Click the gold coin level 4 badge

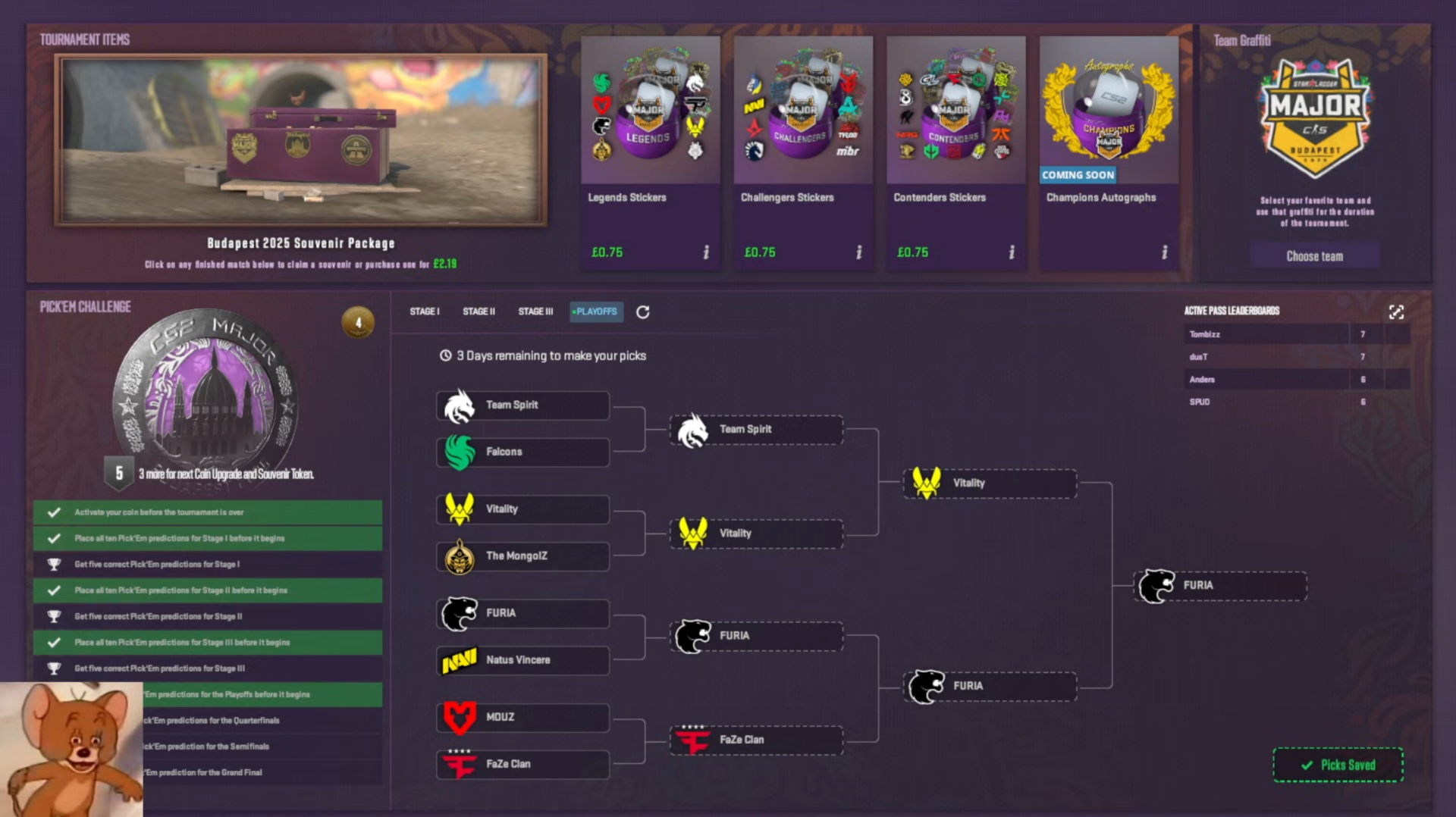coord(358,322)
